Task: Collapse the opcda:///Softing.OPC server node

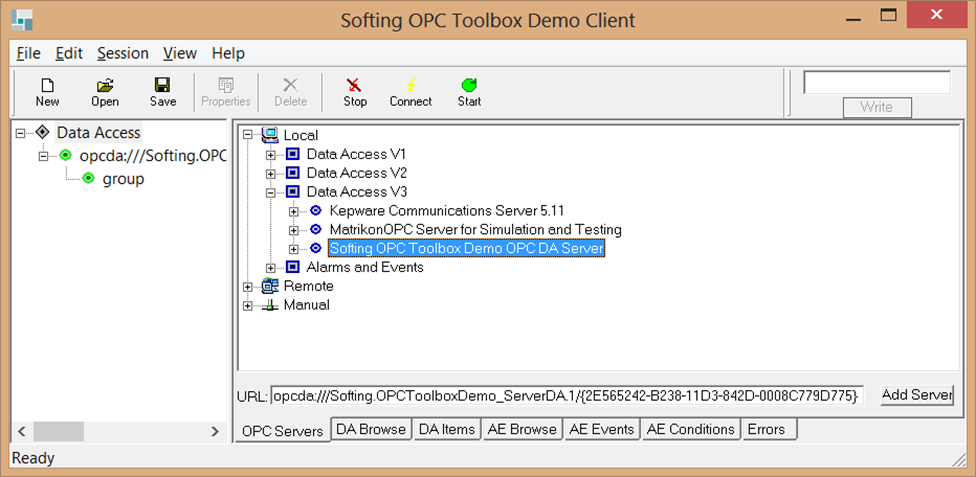Action: (44, 156)
